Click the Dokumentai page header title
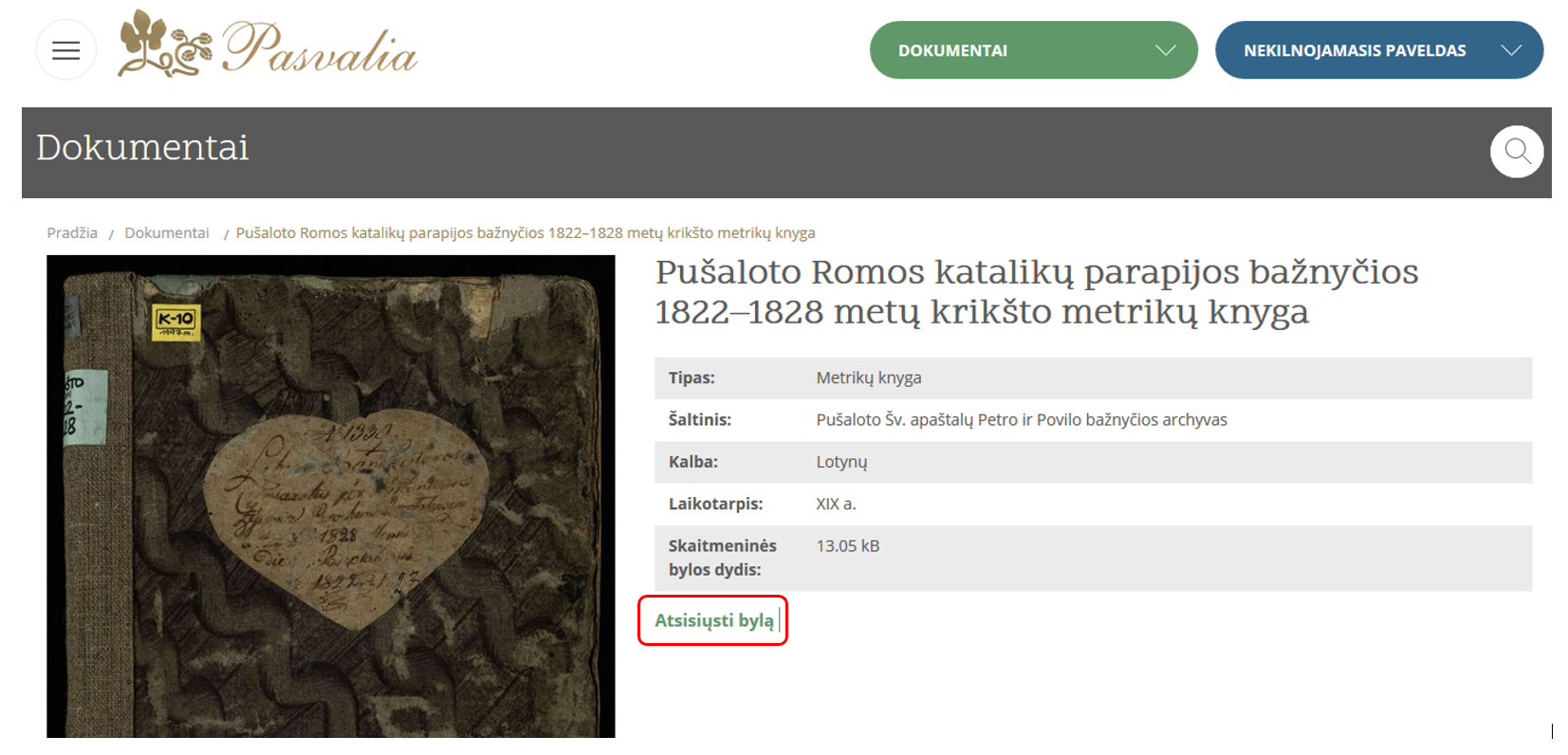Image resolution: width=1568 pixels, height=755 pixels. click(142, 148)
